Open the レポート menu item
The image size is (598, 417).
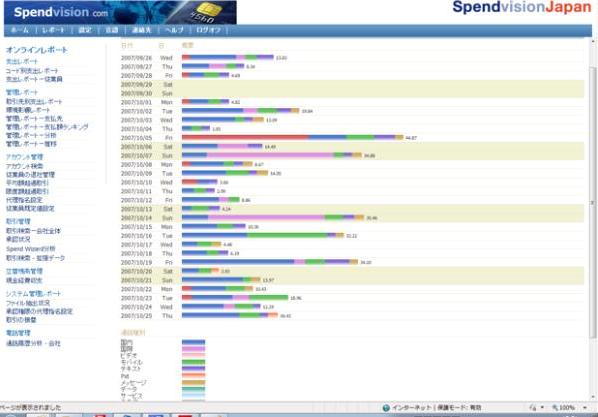(53, 30)
